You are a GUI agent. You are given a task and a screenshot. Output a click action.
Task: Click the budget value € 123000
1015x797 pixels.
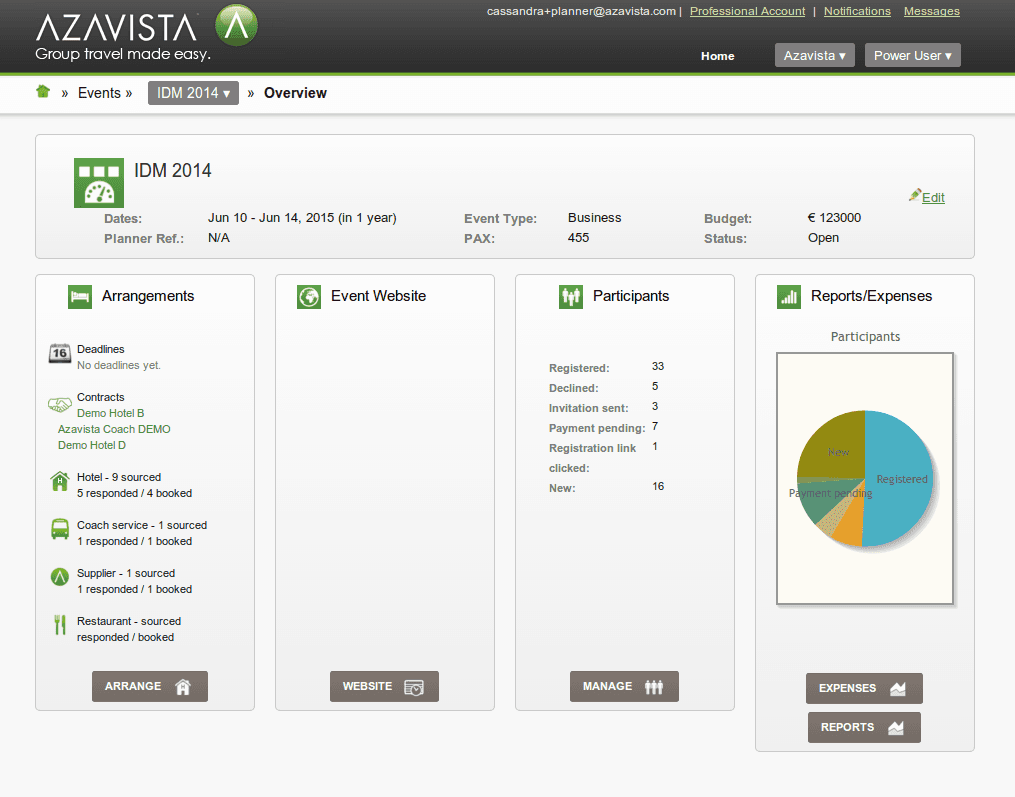click(x=834, y=218)
